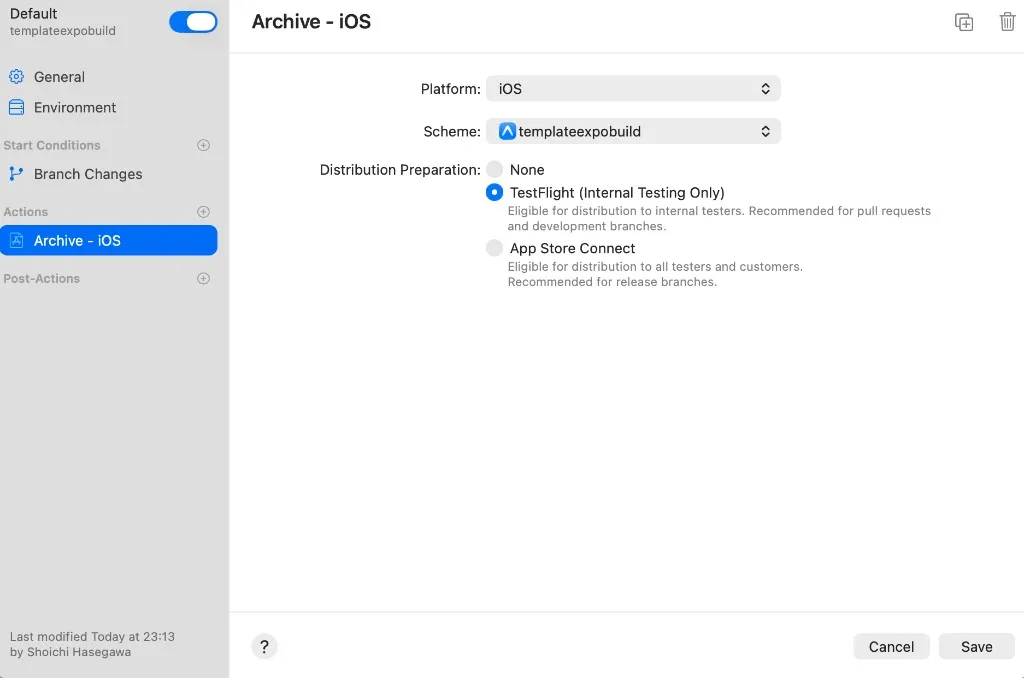
Task: Select Archive - iOS action row
Action: coord(108,240)
